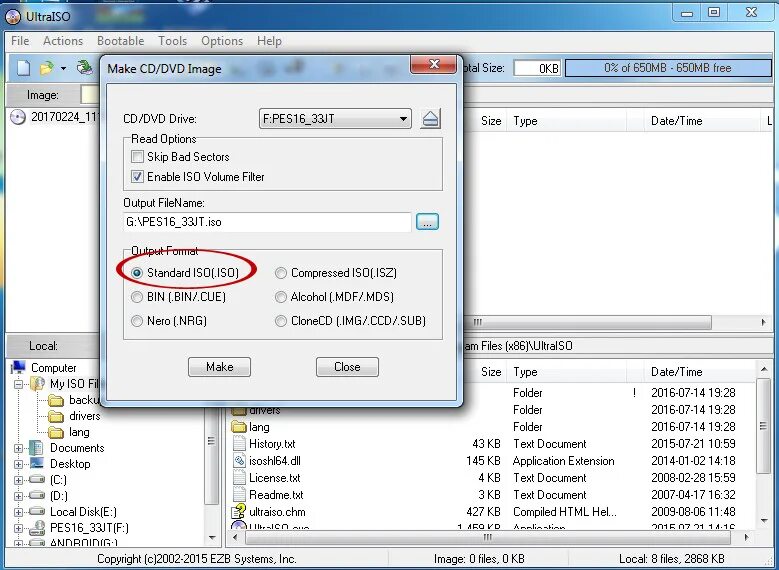Click the New file toolbar icon
Screen dimensions: 779x570
pos(23,68)
